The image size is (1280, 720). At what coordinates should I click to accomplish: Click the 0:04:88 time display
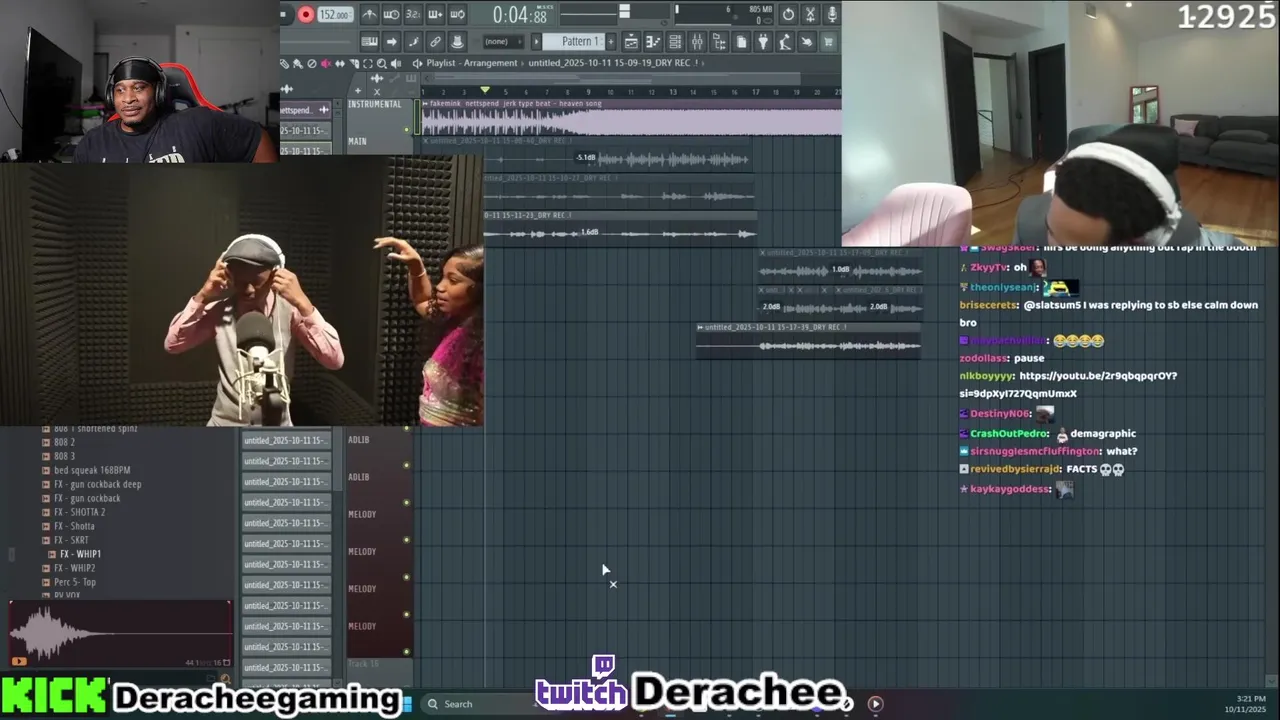tap(522, 15)
